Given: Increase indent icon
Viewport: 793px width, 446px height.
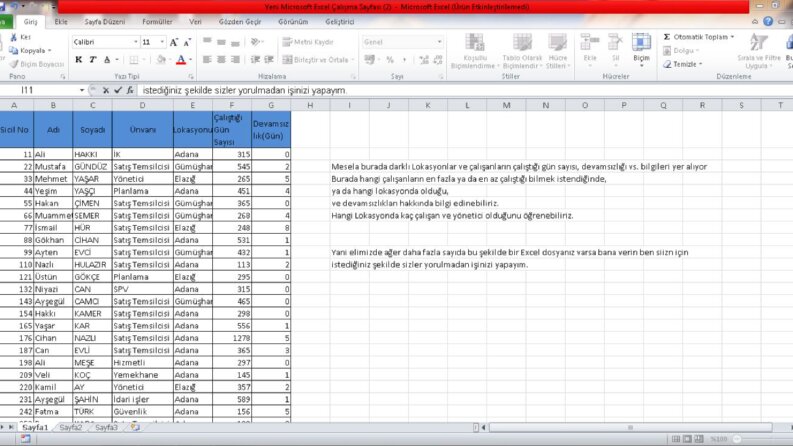Looking at the screenshot, I should (x=269, y=60).
